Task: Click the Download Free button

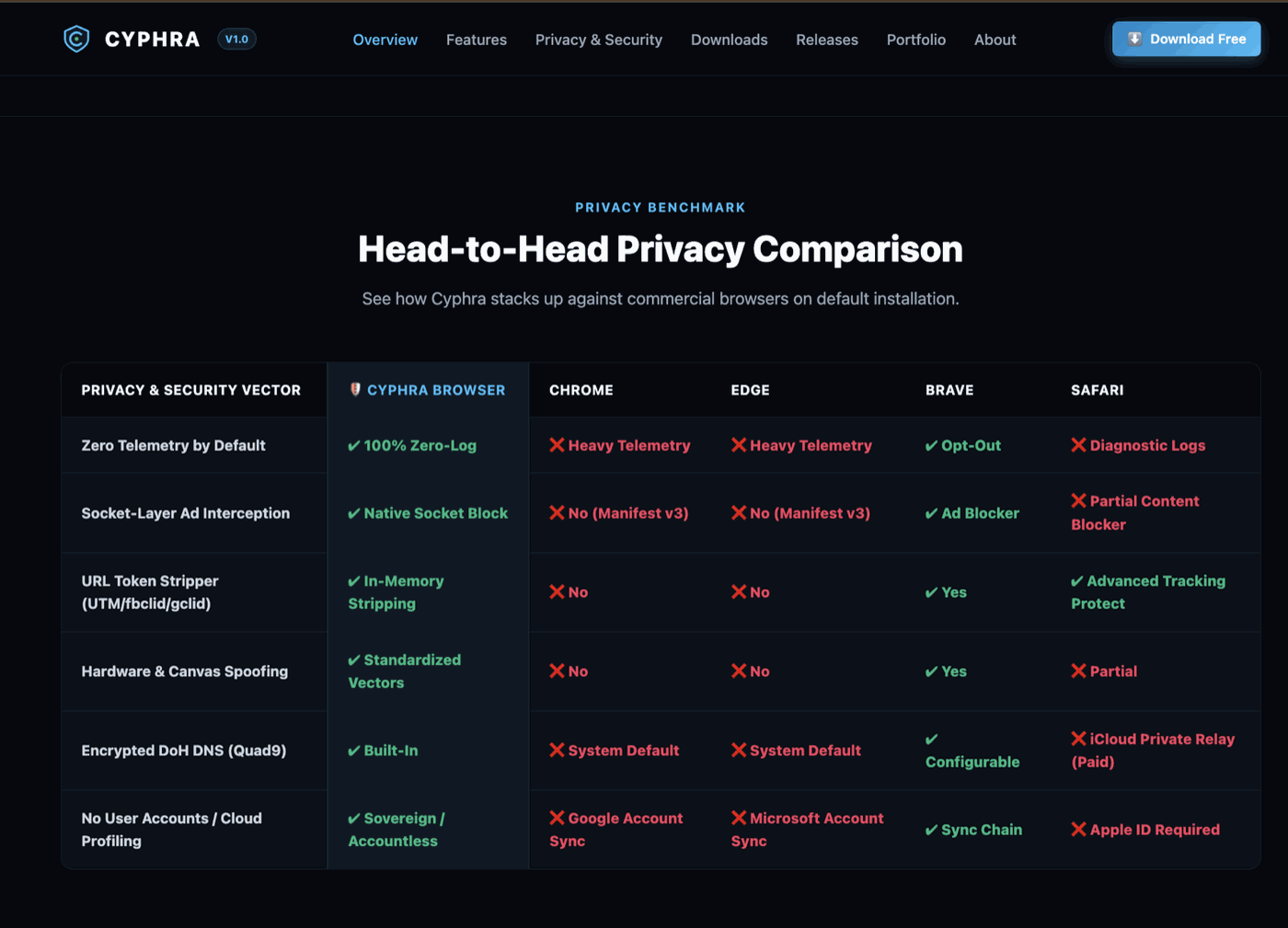Action: point(1187,39)
